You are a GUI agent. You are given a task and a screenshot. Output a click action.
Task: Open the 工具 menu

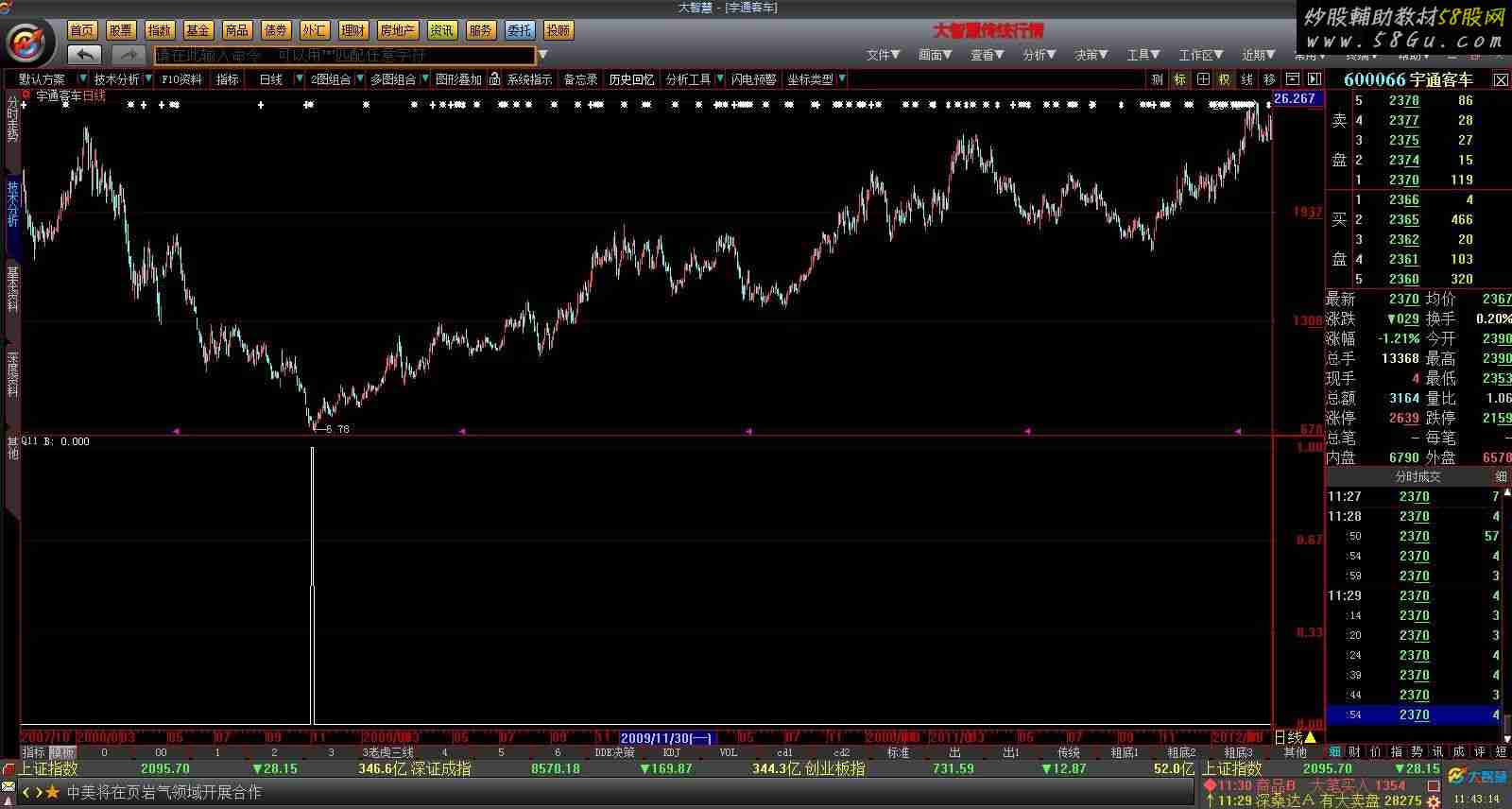pyautogui.click(x=1143, y=55)
